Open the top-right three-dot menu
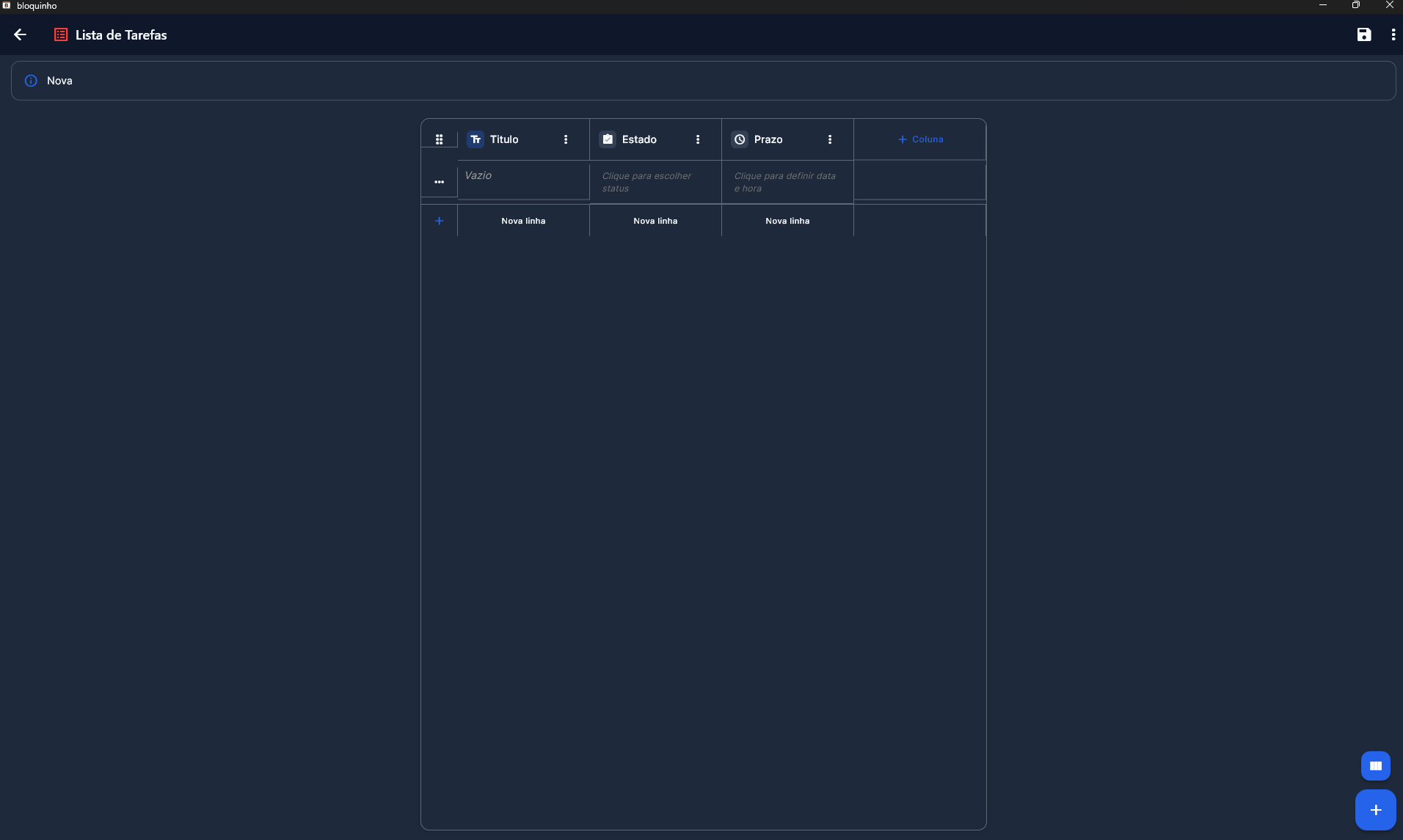The width and height of the screenshot is (1403, 840). click(1393, 34)
